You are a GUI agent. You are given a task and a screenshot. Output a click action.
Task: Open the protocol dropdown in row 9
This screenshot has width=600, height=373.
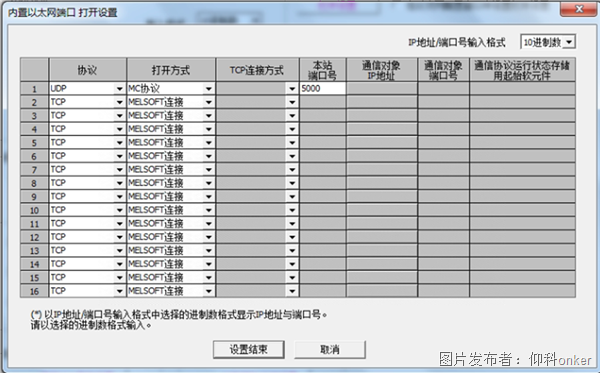pyautogui.click(x=119, y=197)
